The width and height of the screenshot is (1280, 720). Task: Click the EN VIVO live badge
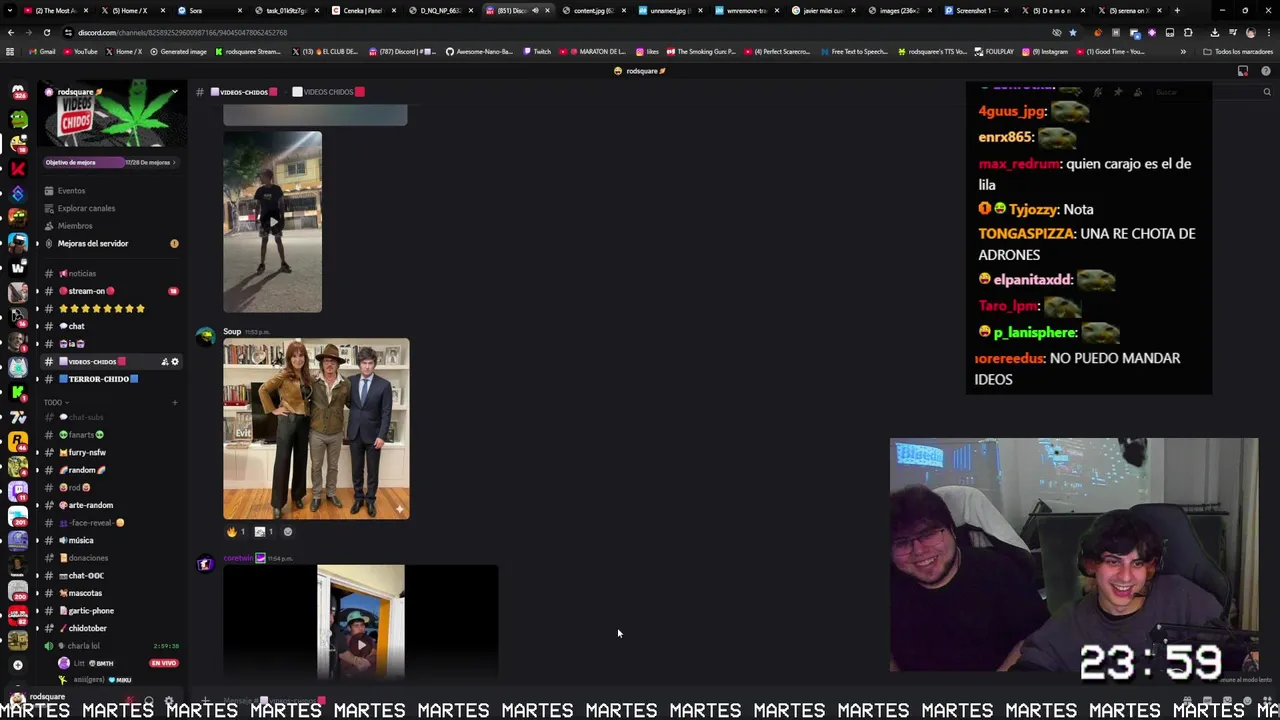click(x=164, y=663)
